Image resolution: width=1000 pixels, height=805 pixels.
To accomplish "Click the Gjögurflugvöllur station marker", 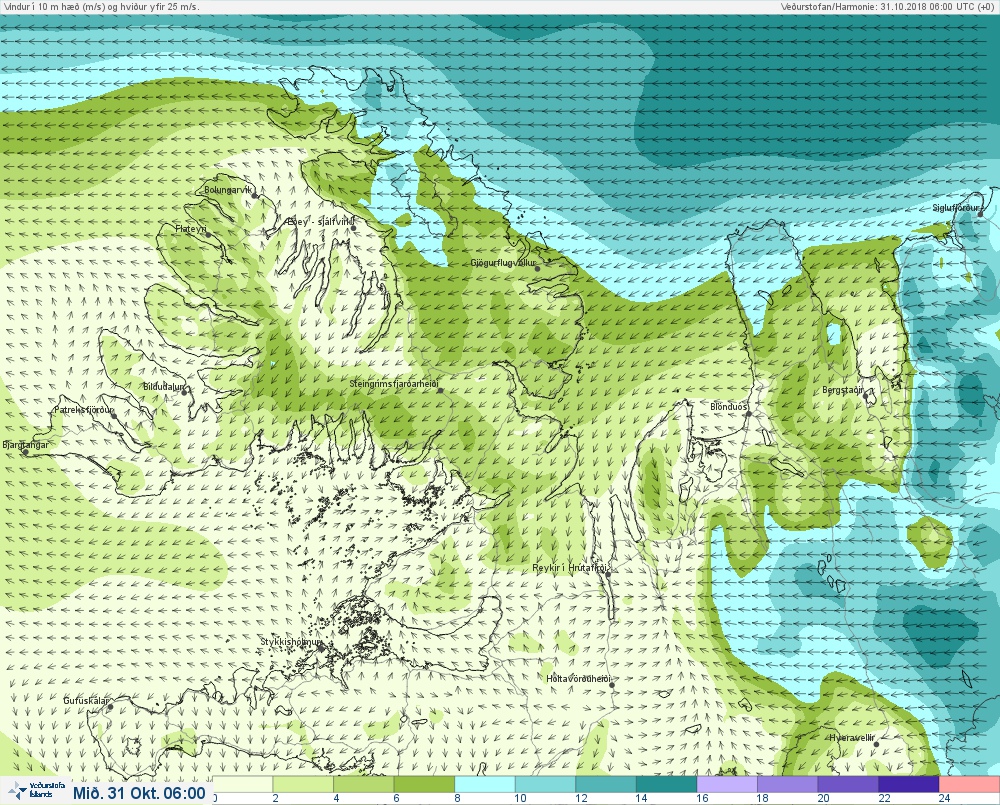I will 538,269.
